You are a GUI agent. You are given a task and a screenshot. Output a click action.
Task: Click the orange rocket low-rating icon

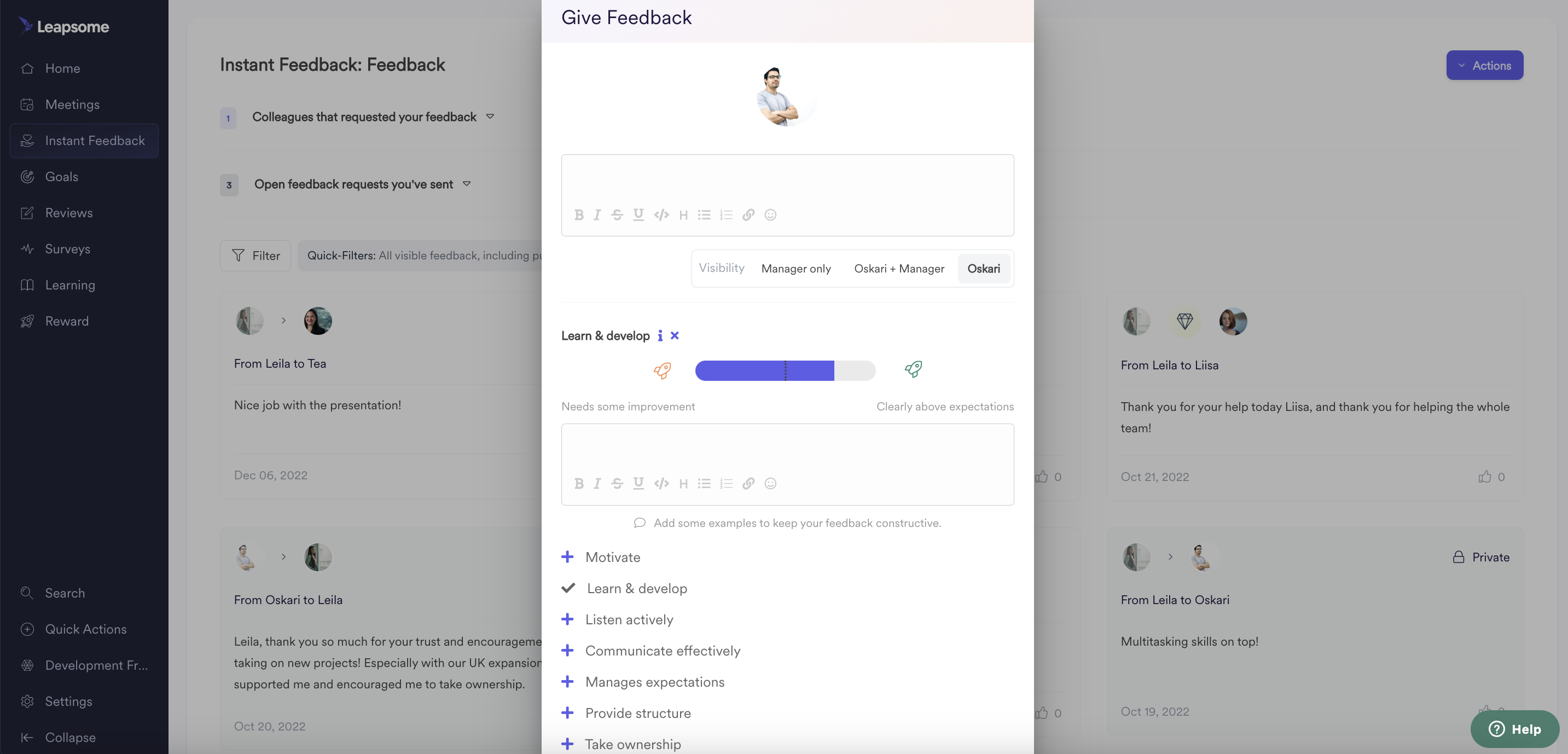(x=662, y=370)
